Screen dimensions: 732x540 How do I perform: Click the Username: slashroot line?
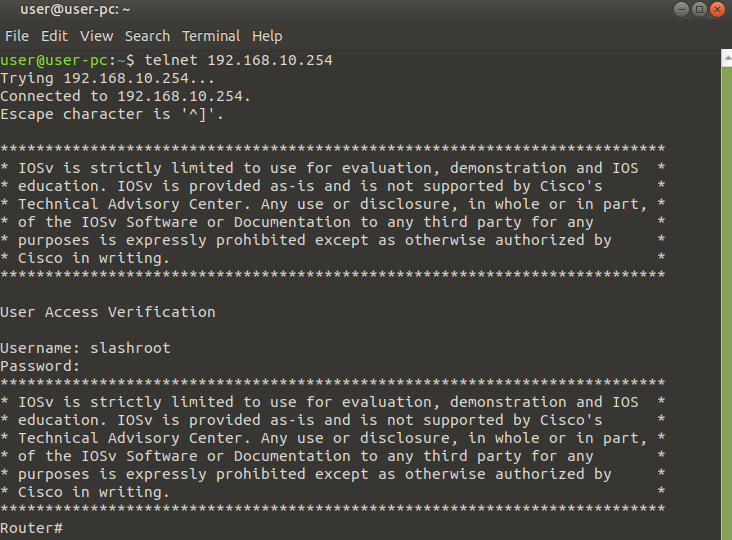coord(85,348)
